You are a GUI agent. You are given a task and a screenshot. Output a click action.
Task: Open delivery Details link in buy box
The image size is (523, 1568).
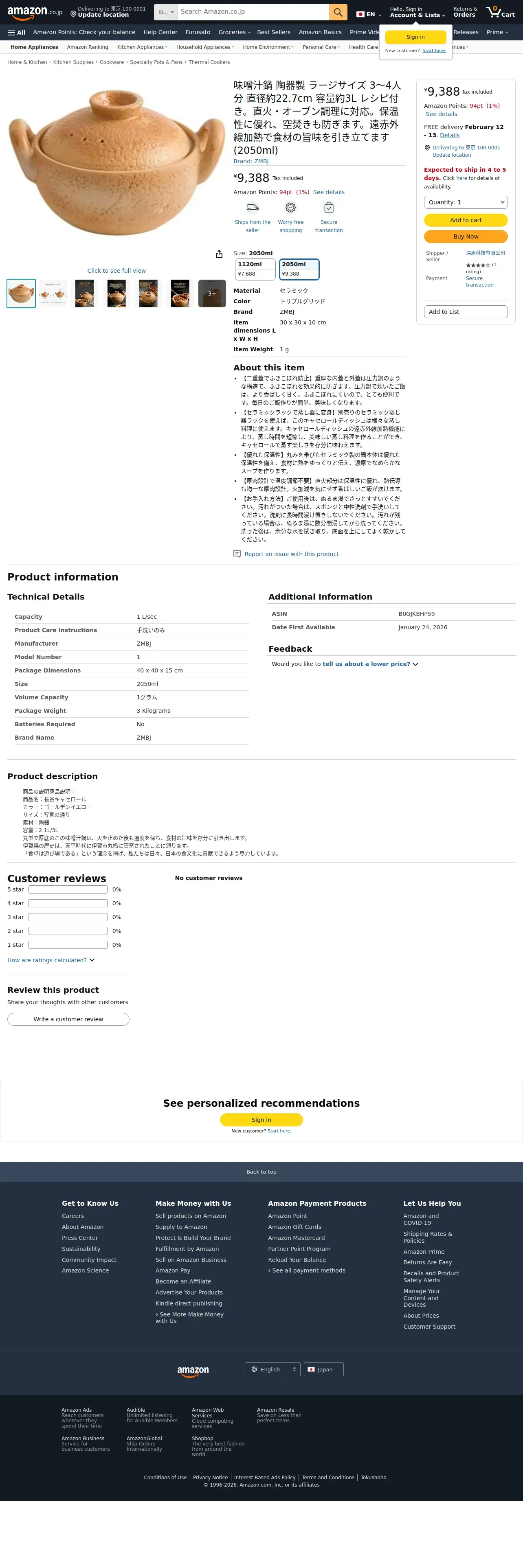click(449, 135)
